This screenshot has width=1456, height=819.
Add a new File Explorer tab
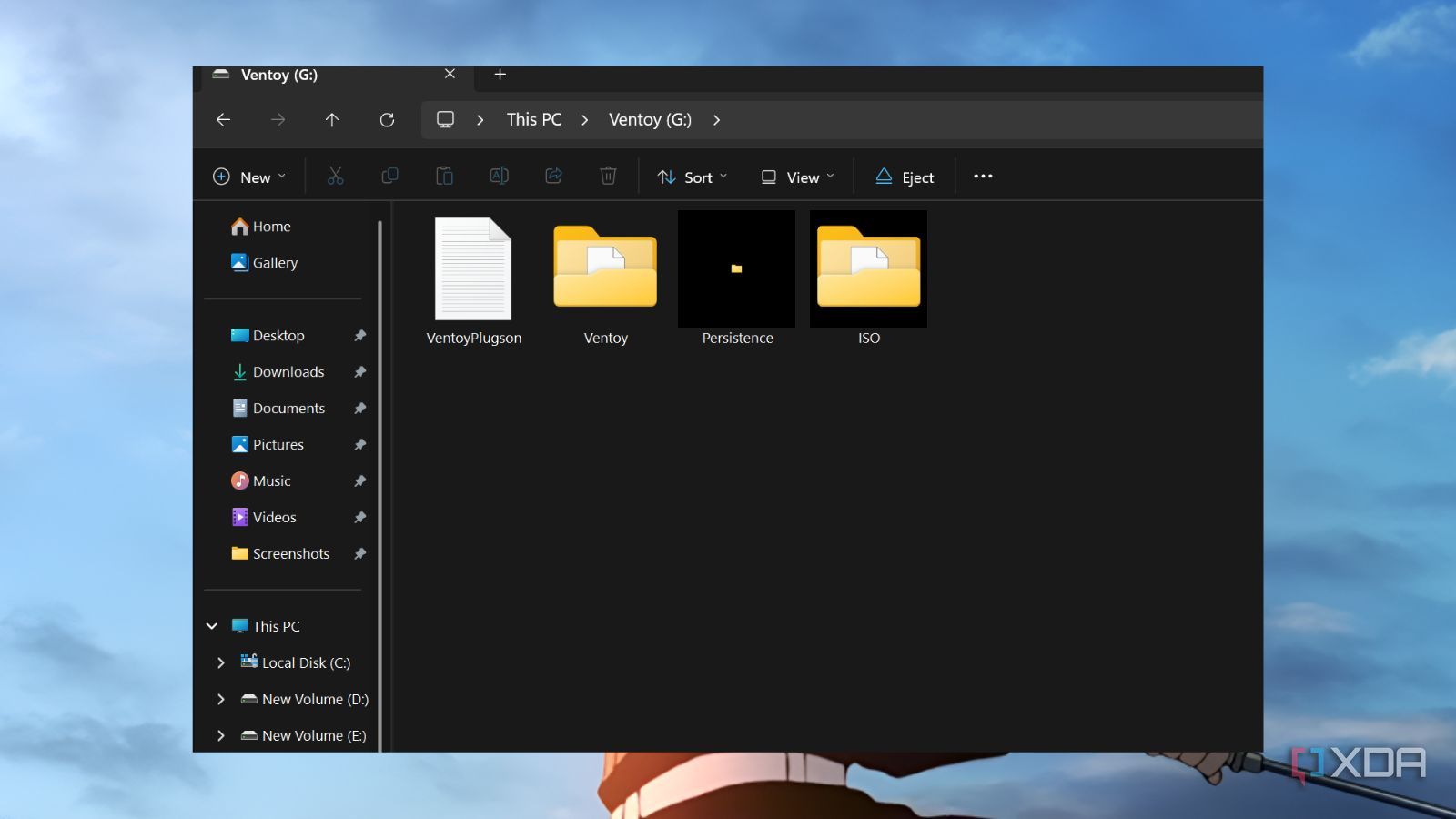tap(500, 75)
